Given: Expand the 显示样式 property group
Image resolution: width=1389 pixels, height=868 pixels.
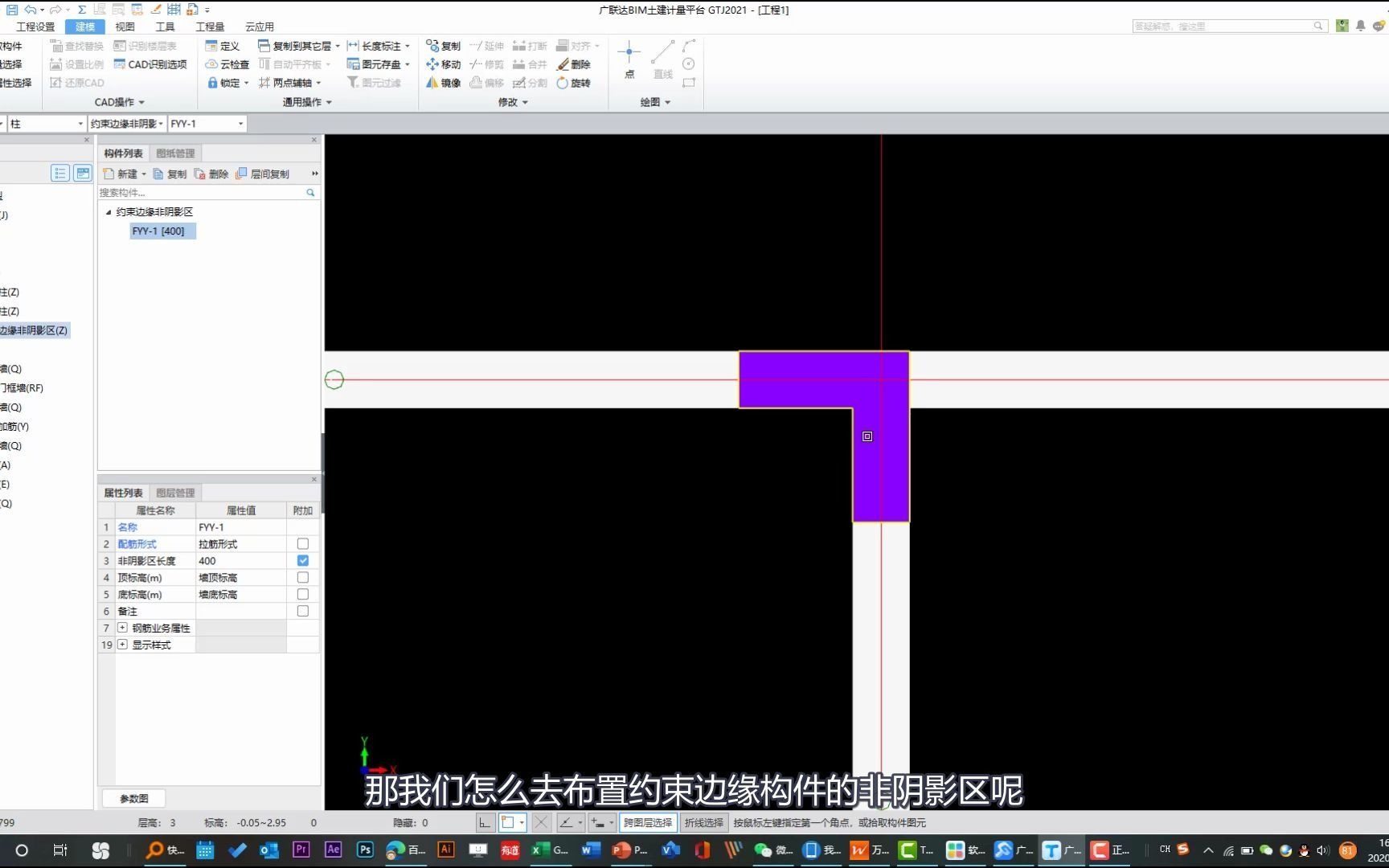Looking at the screenshot, I should click(123, 645).
